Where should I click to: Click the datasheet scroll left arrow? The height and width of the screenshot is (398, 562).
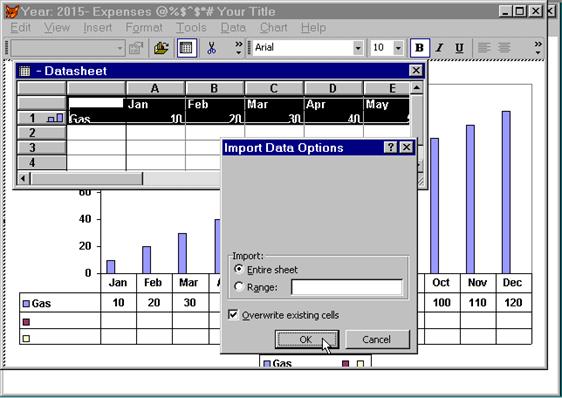click(23, 178)
